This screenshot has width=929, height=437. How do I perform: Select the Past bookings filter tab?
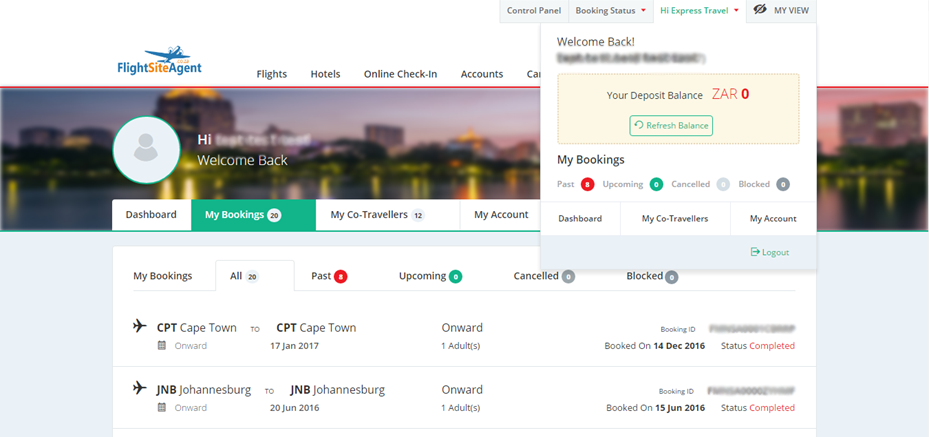point(329,276)
